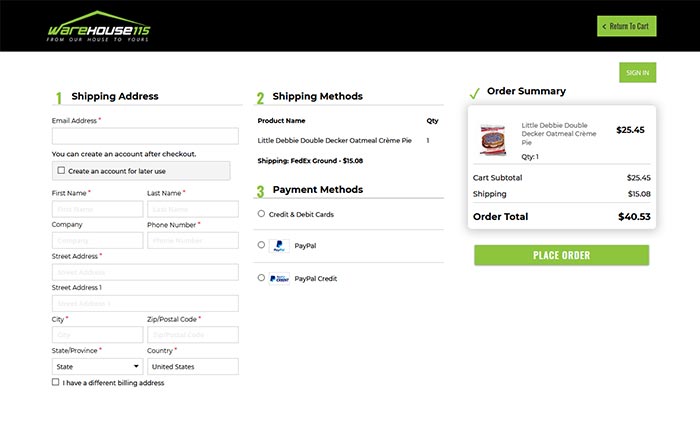Click the Qty: 1 text in Order Summary
The image size is (700, 435).
pyautogui.click(x=530, y=157)
